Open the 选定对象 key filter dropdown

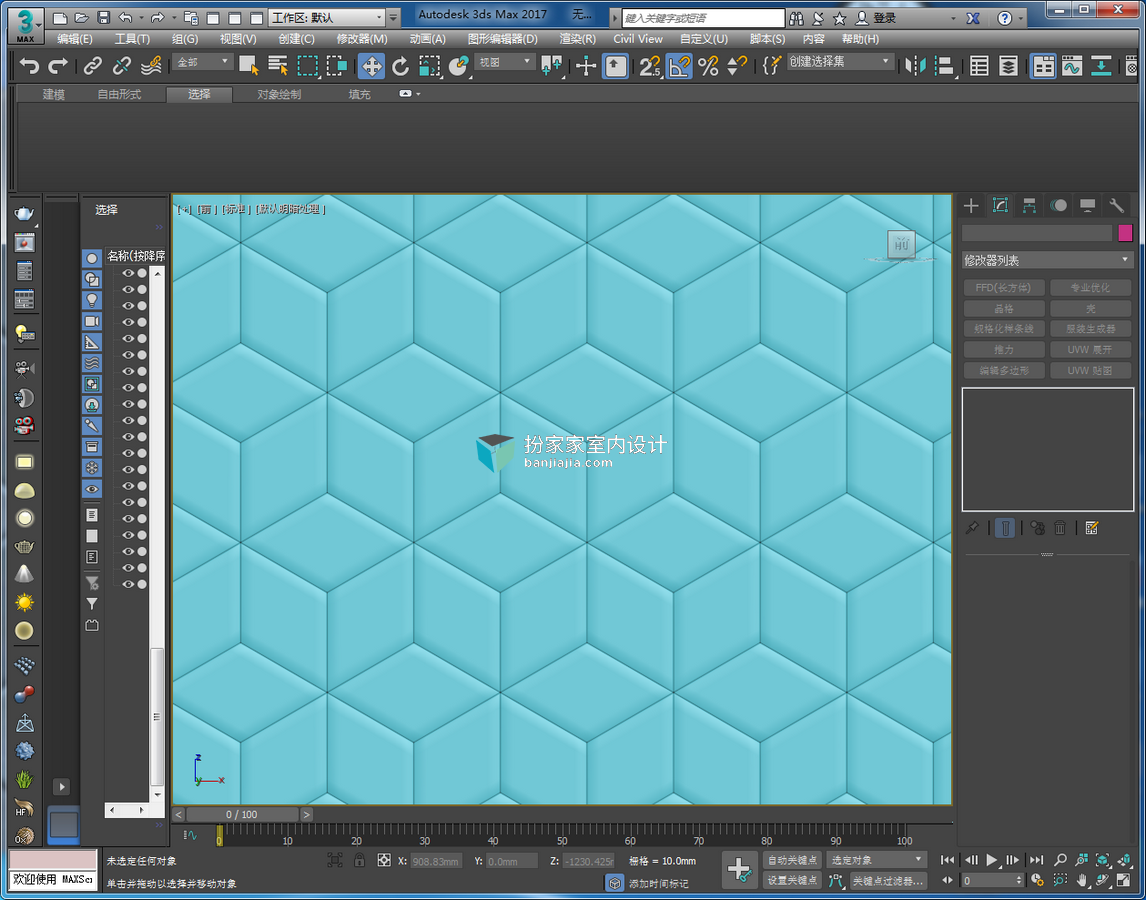point(876,861)
